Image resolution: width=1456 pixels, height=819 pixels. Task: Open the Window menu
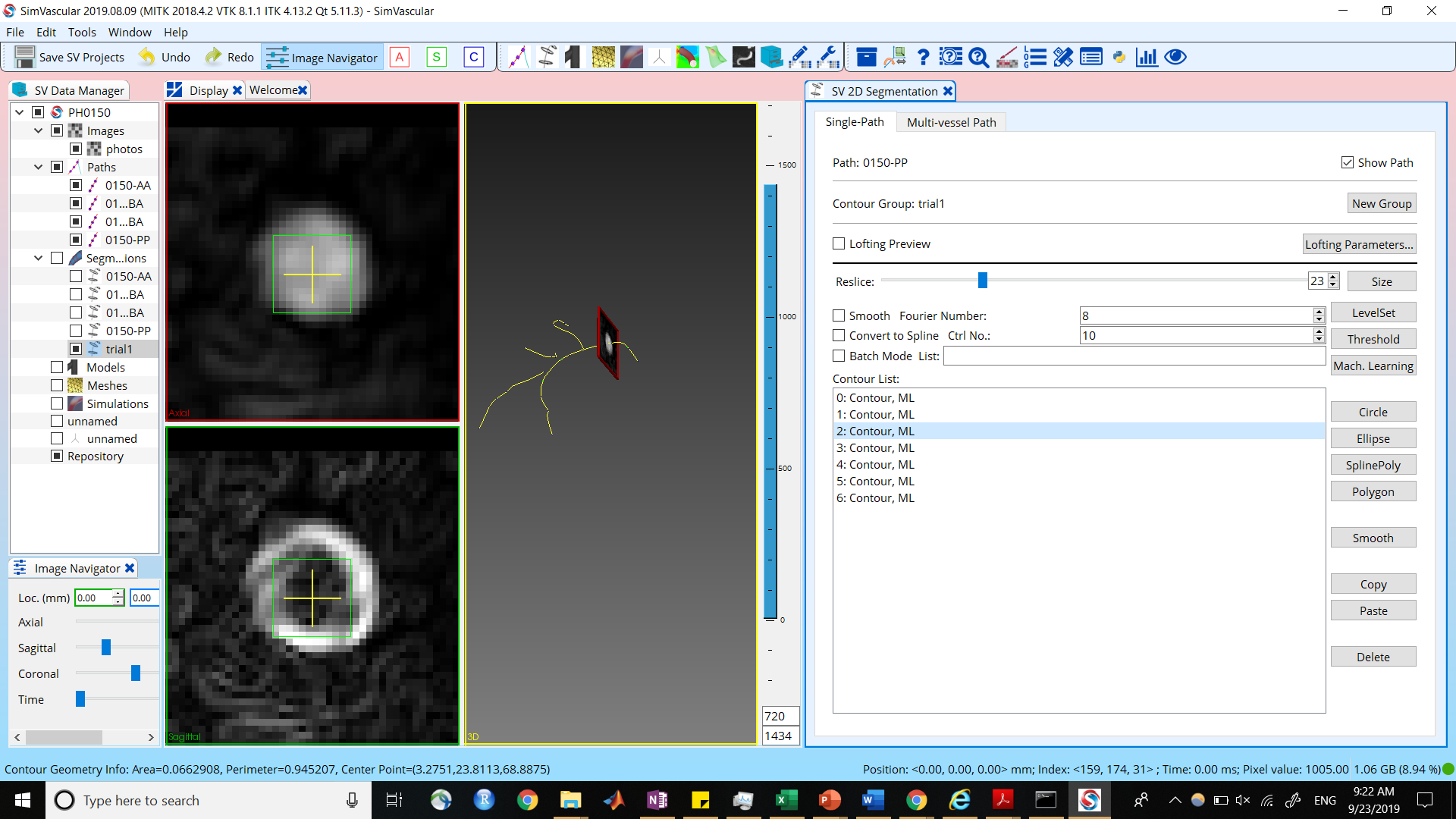point(130,32)
